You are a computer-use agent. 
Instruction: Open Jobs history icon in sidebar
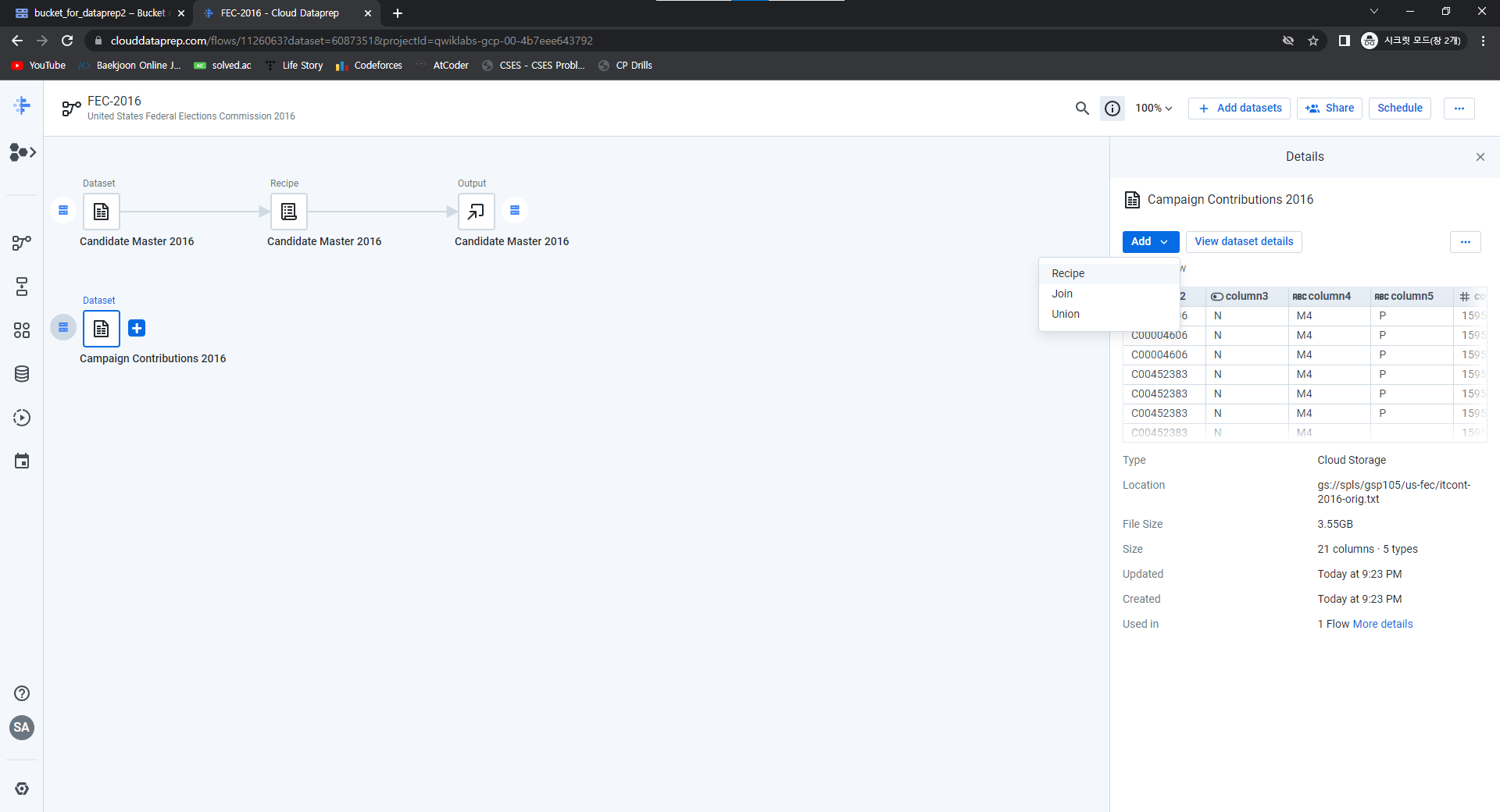(x=22, y=418)
